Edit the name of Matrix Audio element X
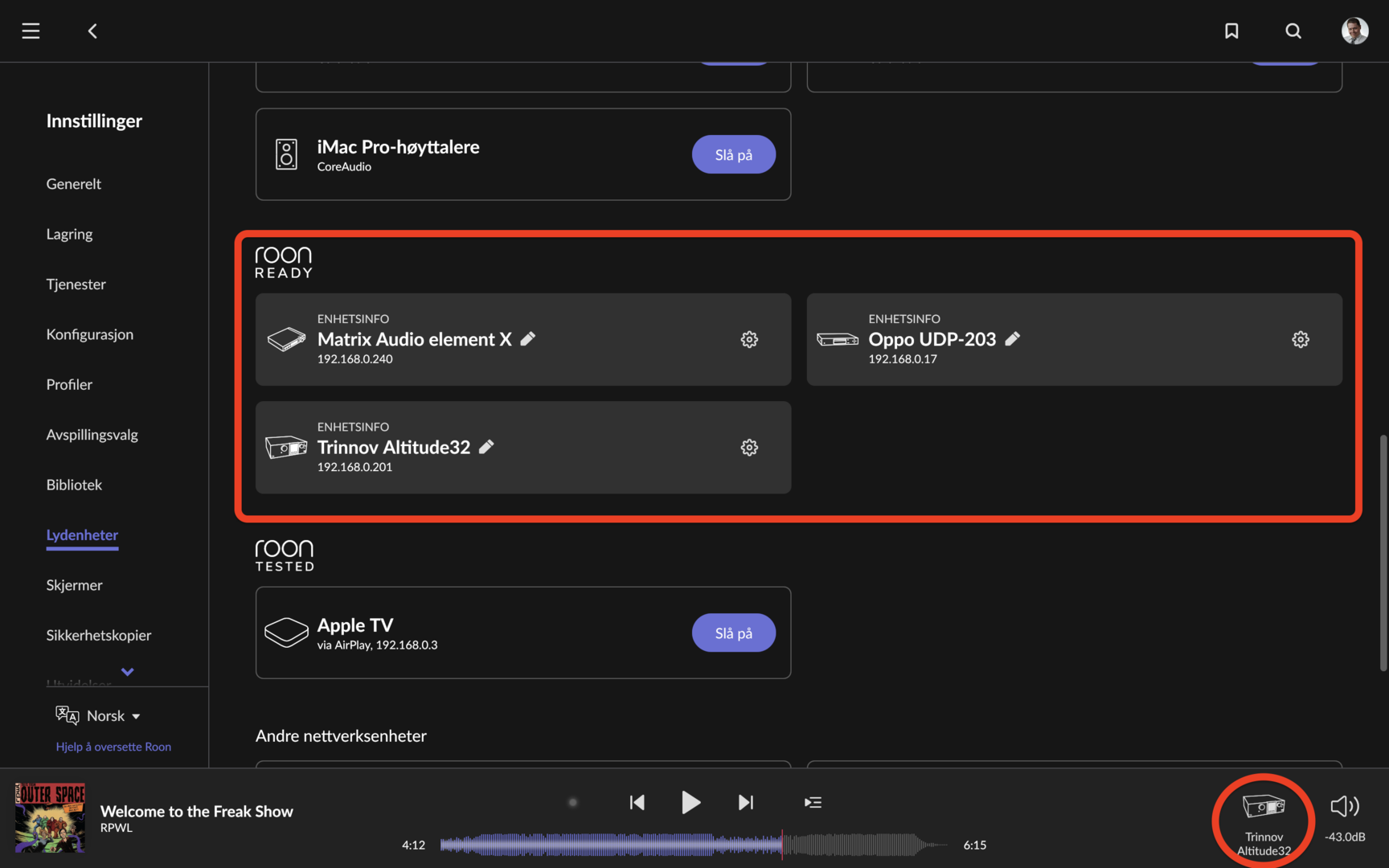Viewport: 1389px width, 868px height. click(528, 338)
